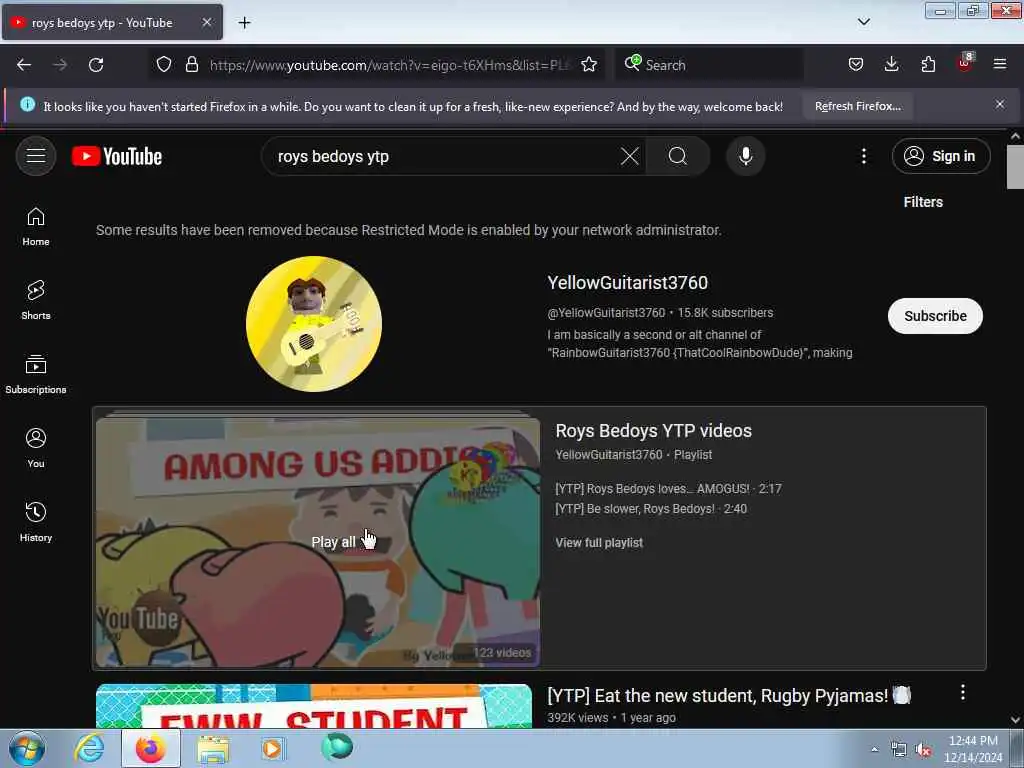This screenshot has width=1024, height=768.
Task: Click Play all on the playlist thumbnail
Action: [333, 542]
